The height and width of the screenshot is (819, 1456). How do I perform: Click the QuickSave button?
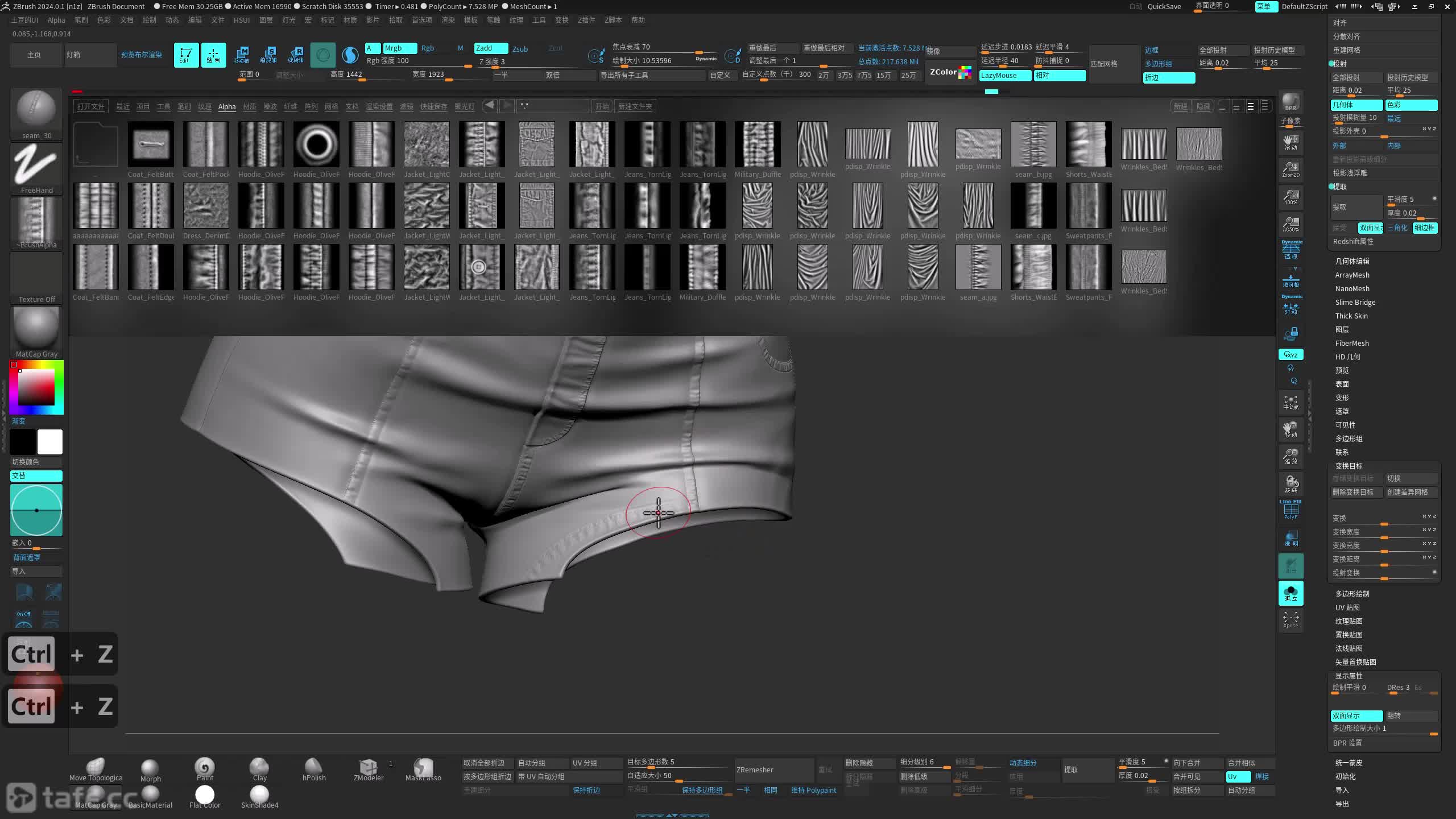1164,6
